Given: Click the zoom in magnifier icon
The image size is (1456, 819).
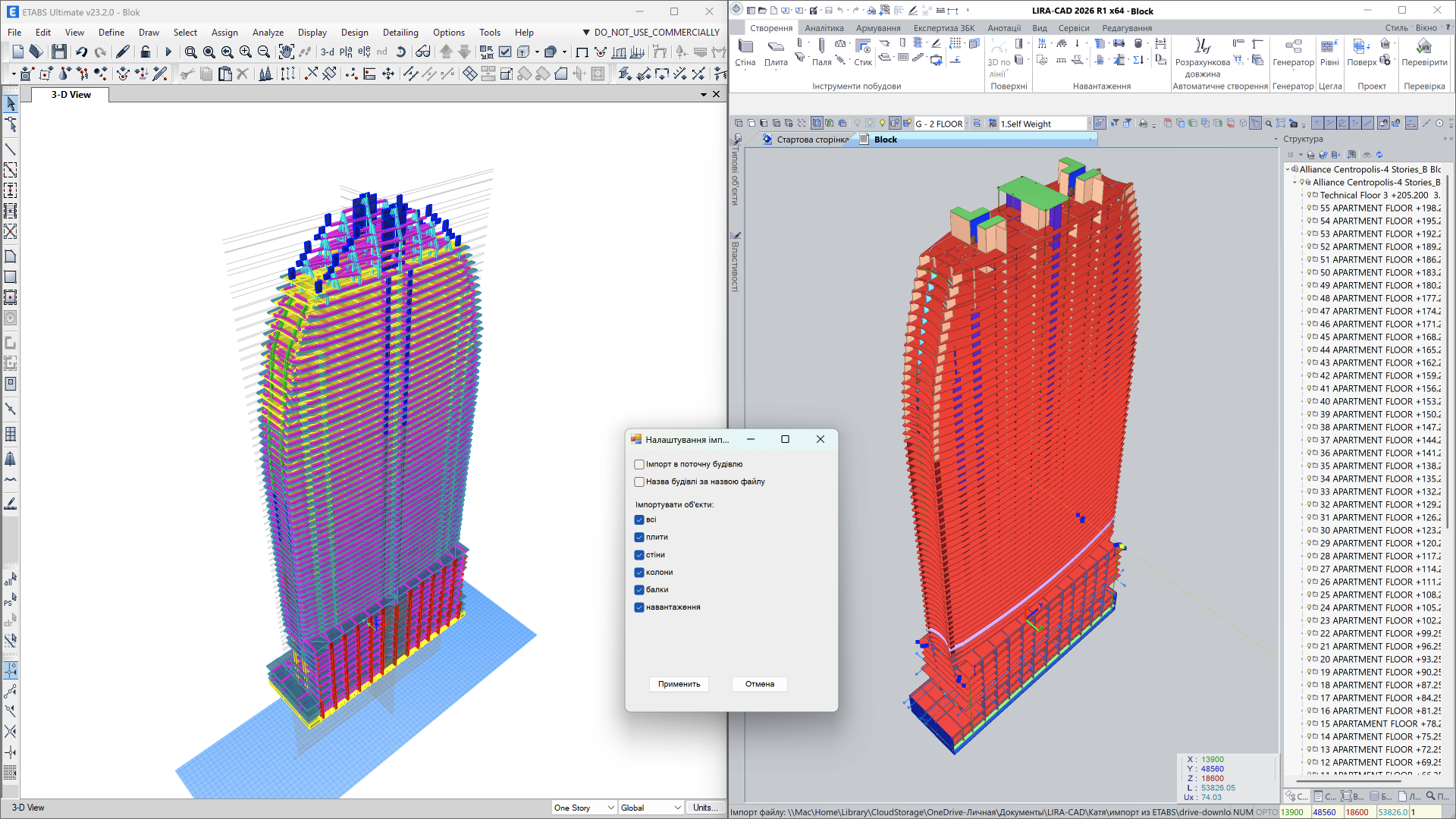Looking at the screenshot, I should coord(245,52).
